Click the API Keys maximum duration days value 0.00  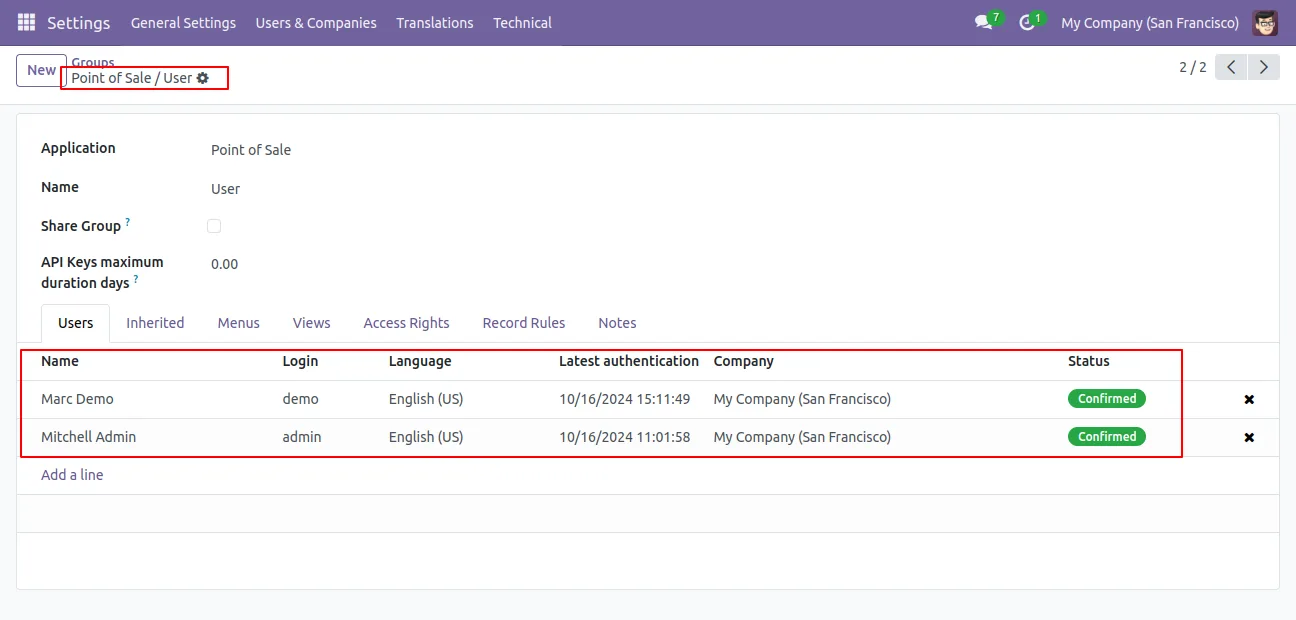point(225,264)
